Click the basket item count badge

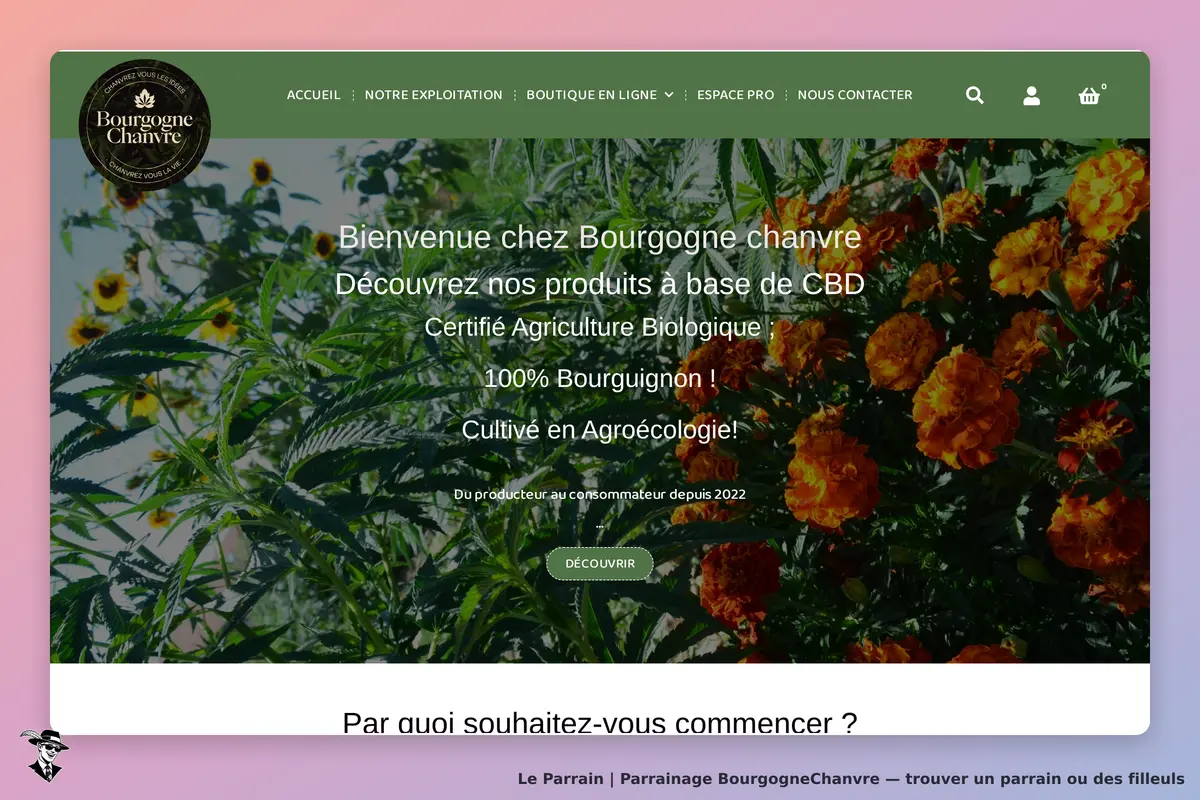(x=1104, y=86)
